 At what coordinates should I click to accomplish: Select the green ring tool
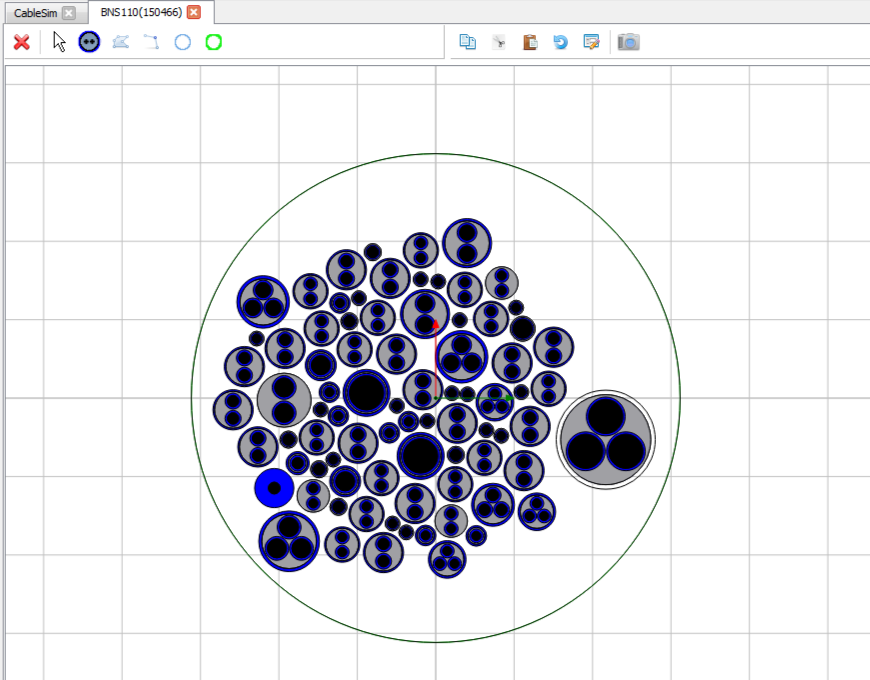pos(213,42)
